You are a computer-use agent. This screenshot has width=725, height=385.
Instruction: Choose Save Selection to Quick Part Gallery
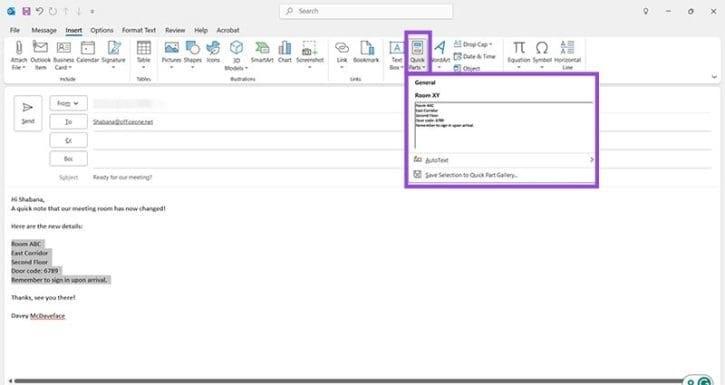(x=471, y=175)
